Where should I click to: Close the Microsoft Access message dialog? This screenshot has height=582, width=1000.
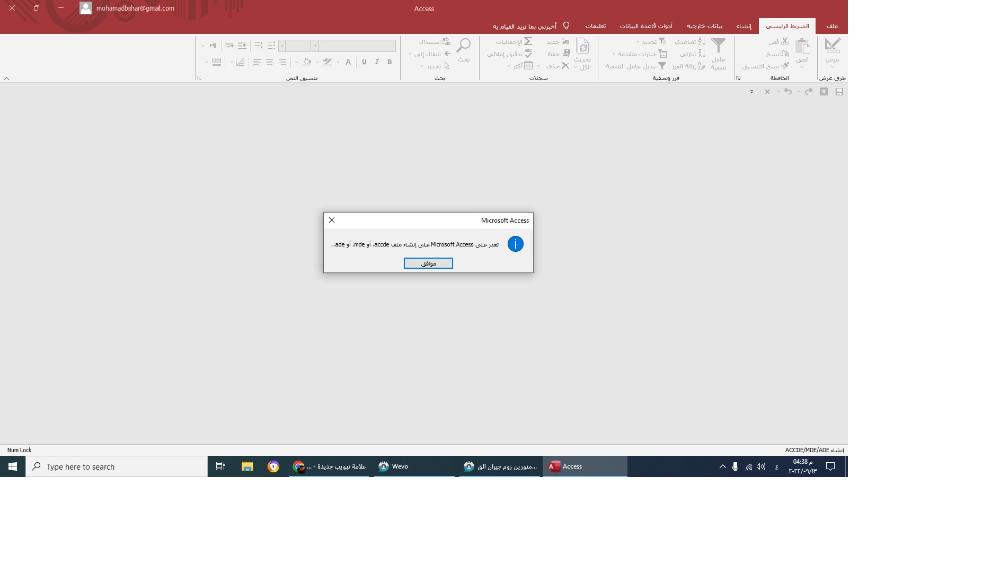pos(332,220)
